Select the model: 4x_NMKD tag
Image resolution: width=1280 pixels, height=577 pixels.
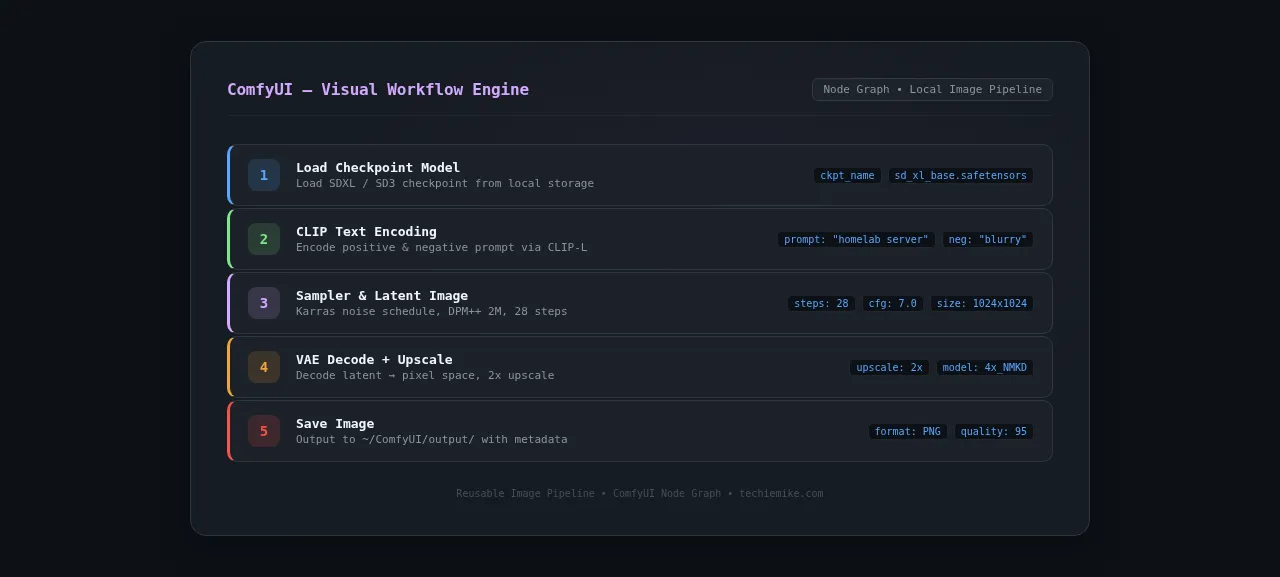[985, 368]
